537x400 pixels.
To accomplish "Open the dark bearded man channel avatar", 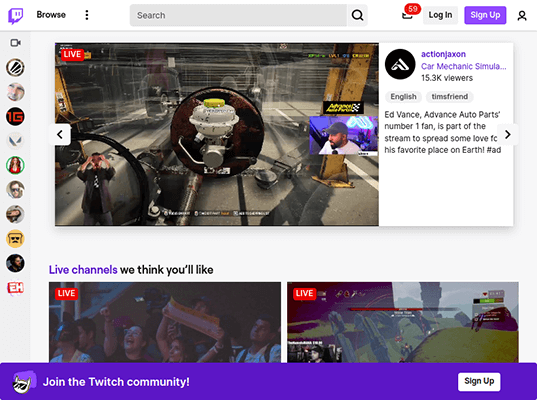I will click(x=15, y=263).
